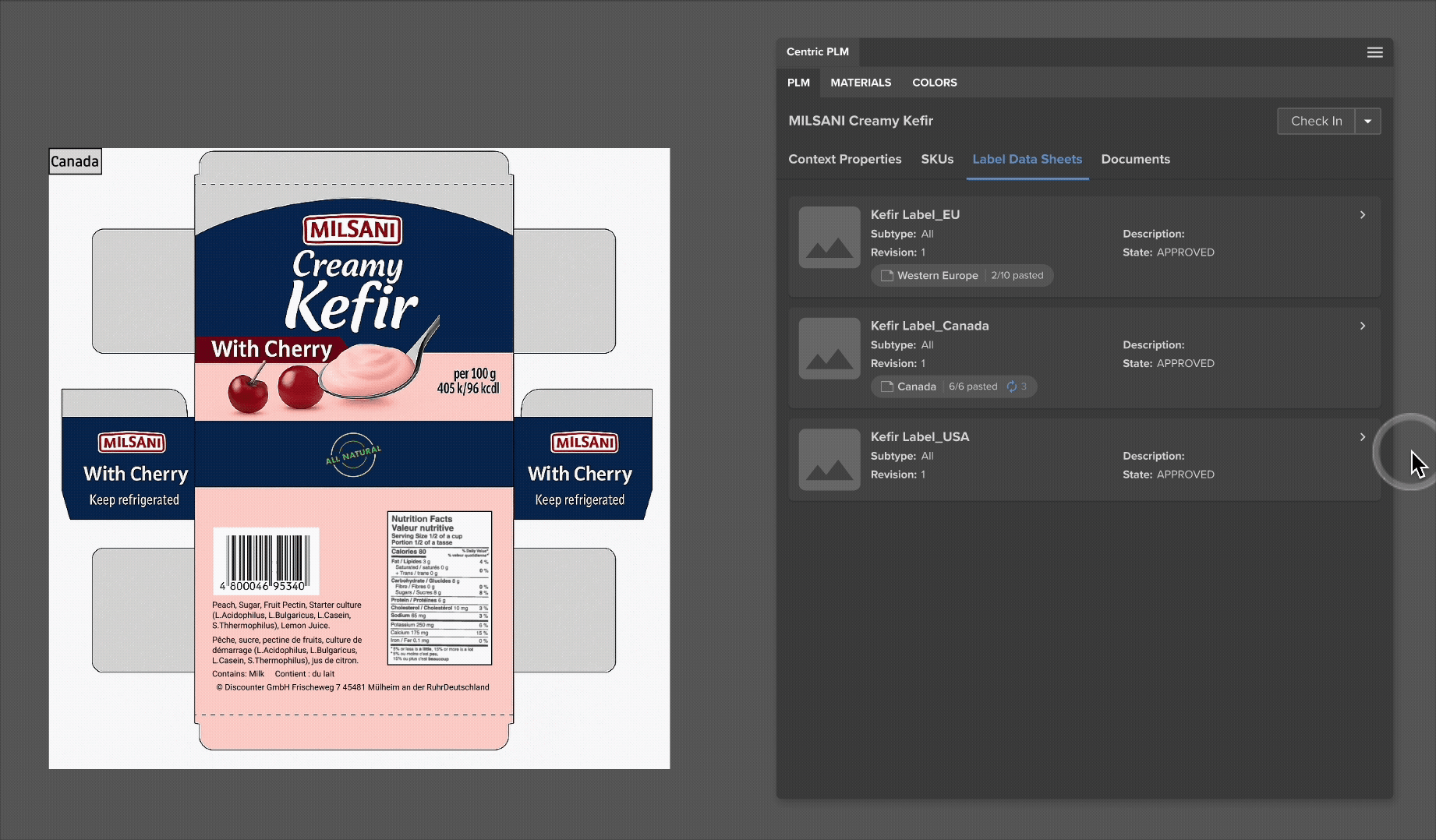
Task: Click the Kefir Label_USA thumbnail placeholder
Action: 829,460
